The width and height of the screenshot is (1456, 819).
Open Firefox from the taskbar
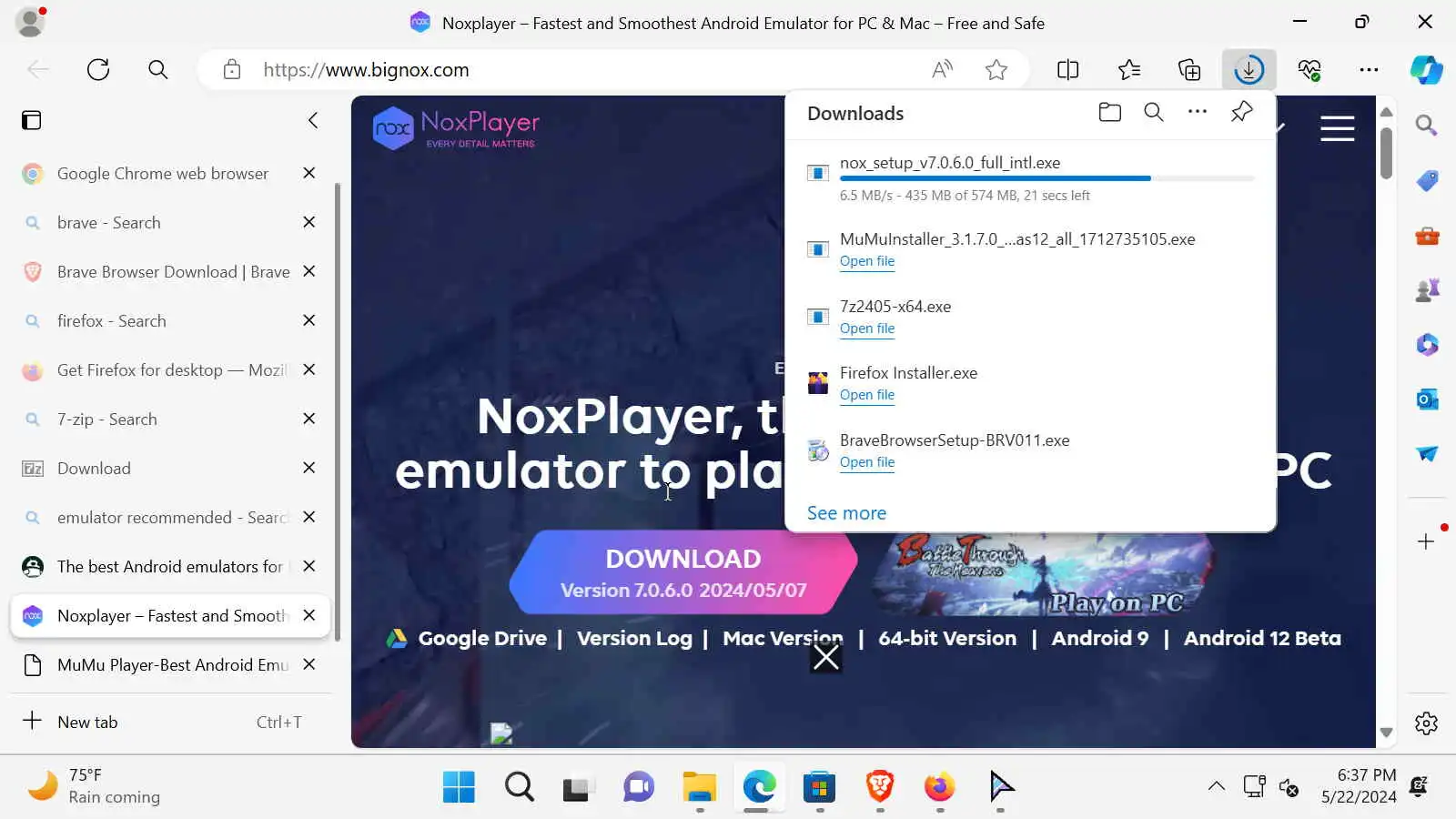939,786
